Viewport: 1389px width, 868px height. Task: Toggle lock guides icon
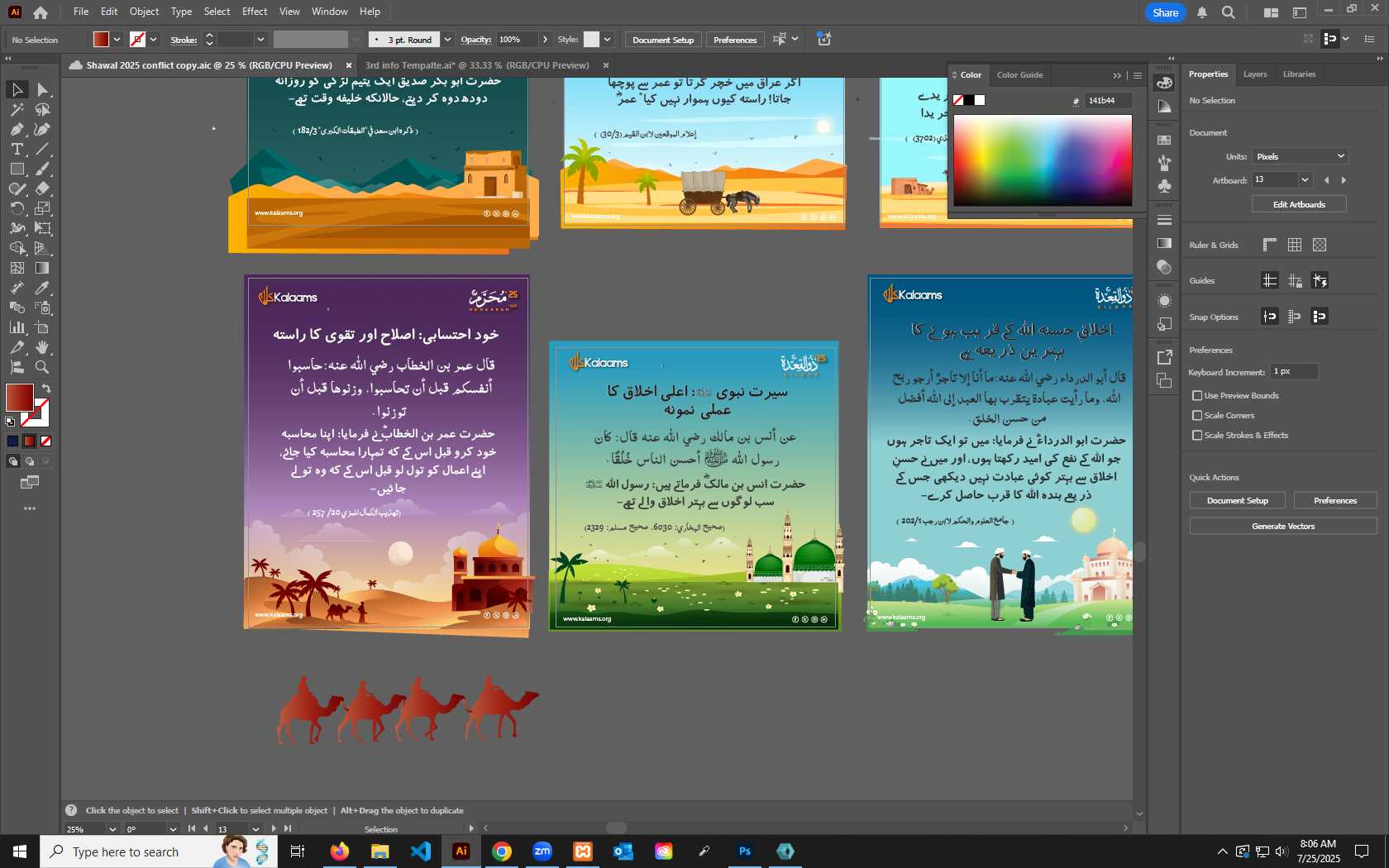(x=1295, y=280)
